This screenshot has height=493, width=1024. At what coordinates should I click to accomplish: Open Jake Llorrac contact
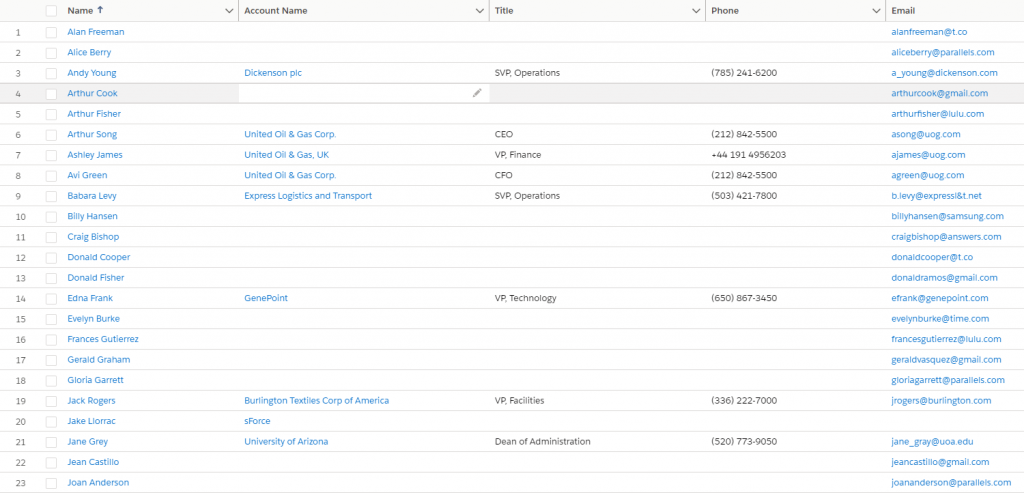point(91,421)
